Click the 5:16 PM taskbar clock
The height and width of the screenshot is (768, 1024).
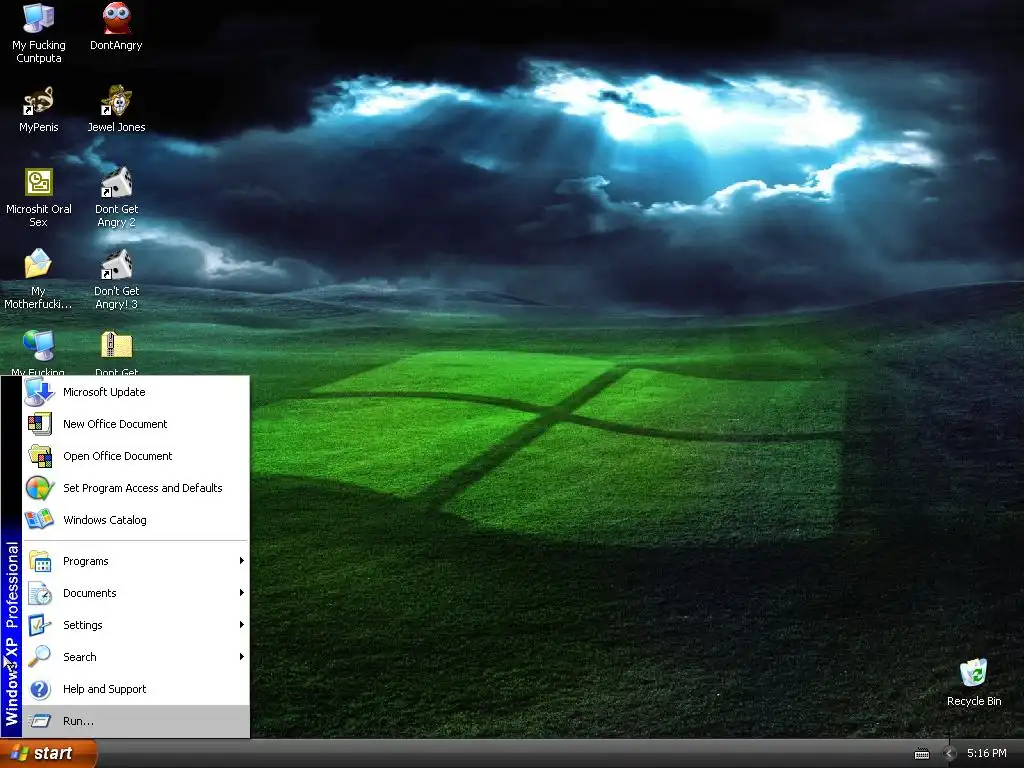(x=986, y=754)
